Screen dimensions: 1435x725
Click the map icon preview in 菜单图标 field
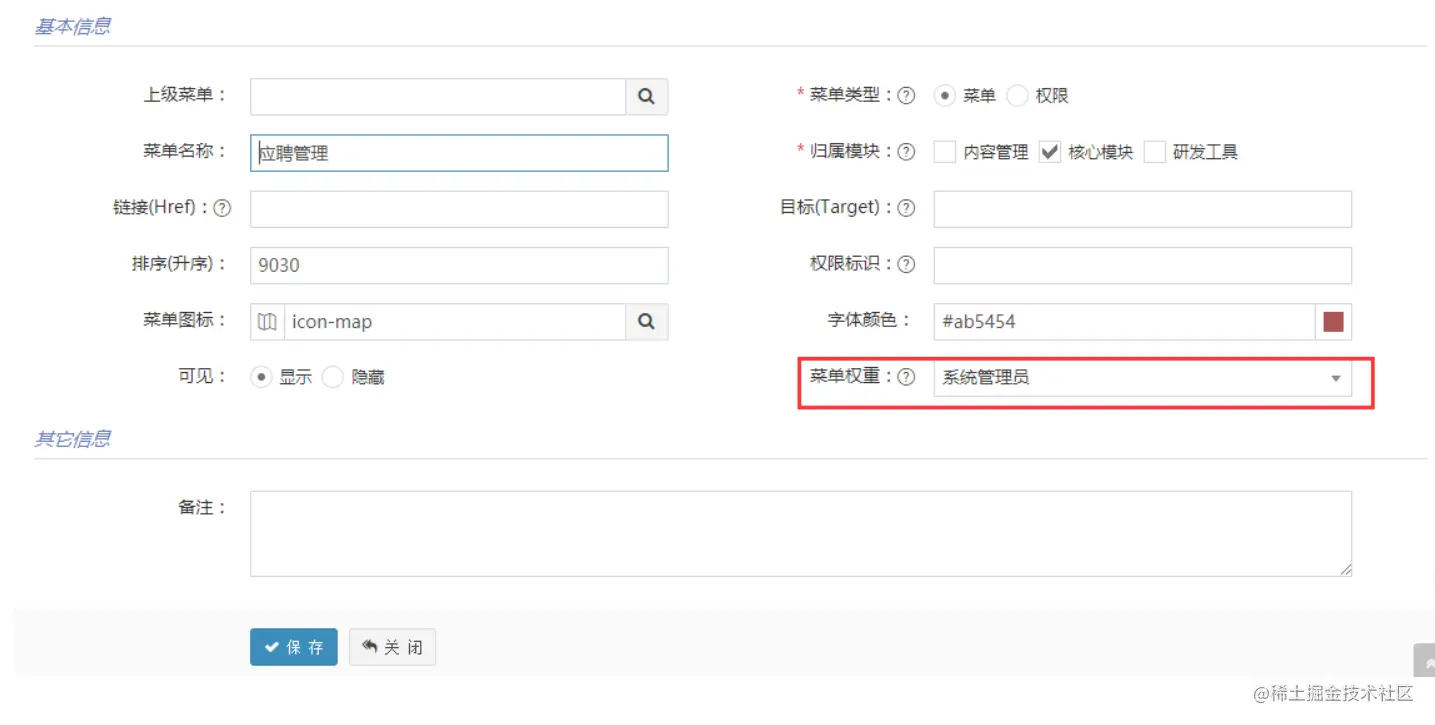click(267, 322)
